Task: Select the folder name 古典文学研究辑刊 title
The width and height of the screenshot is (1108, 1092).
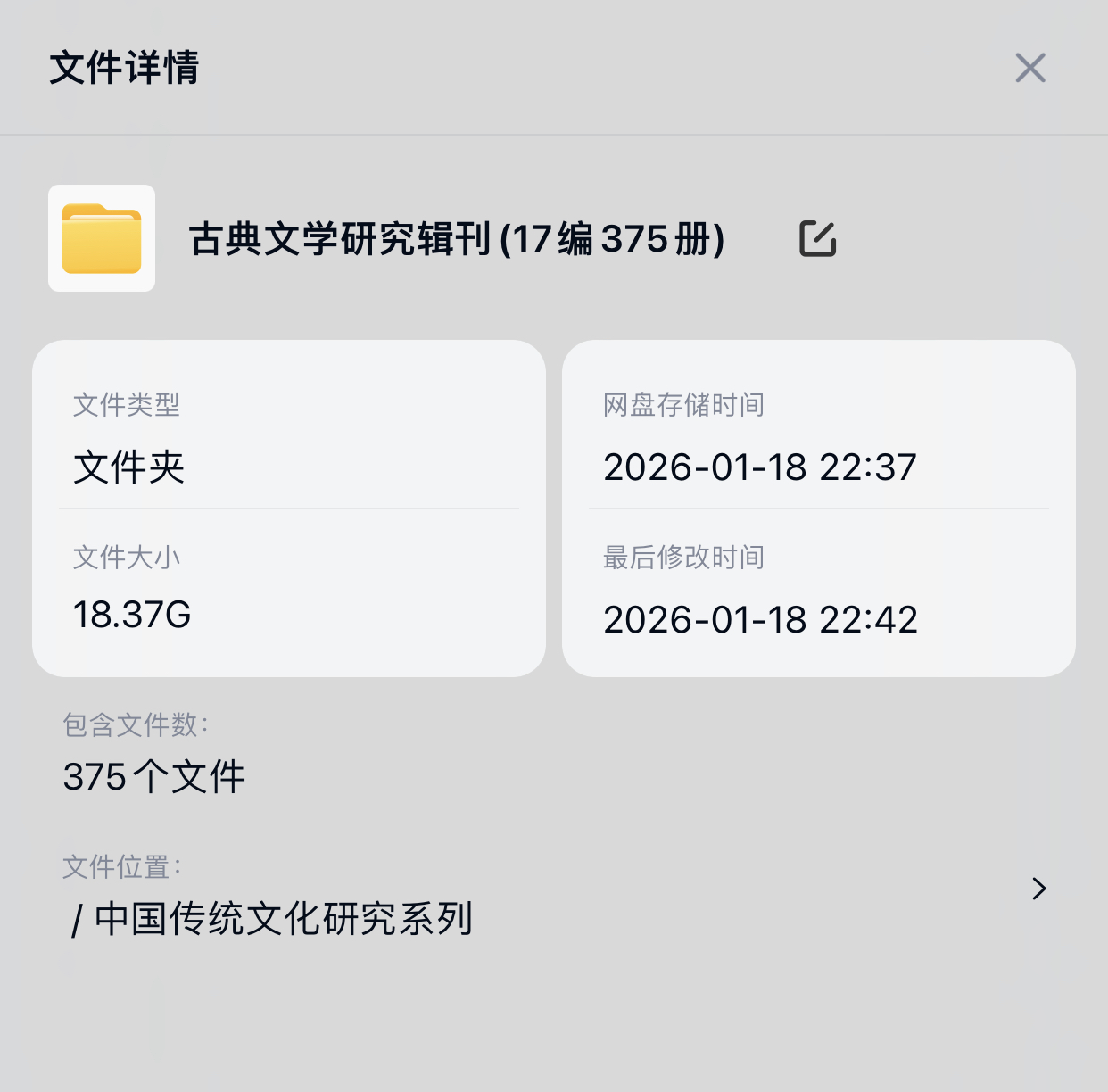Action: [457, 239]
